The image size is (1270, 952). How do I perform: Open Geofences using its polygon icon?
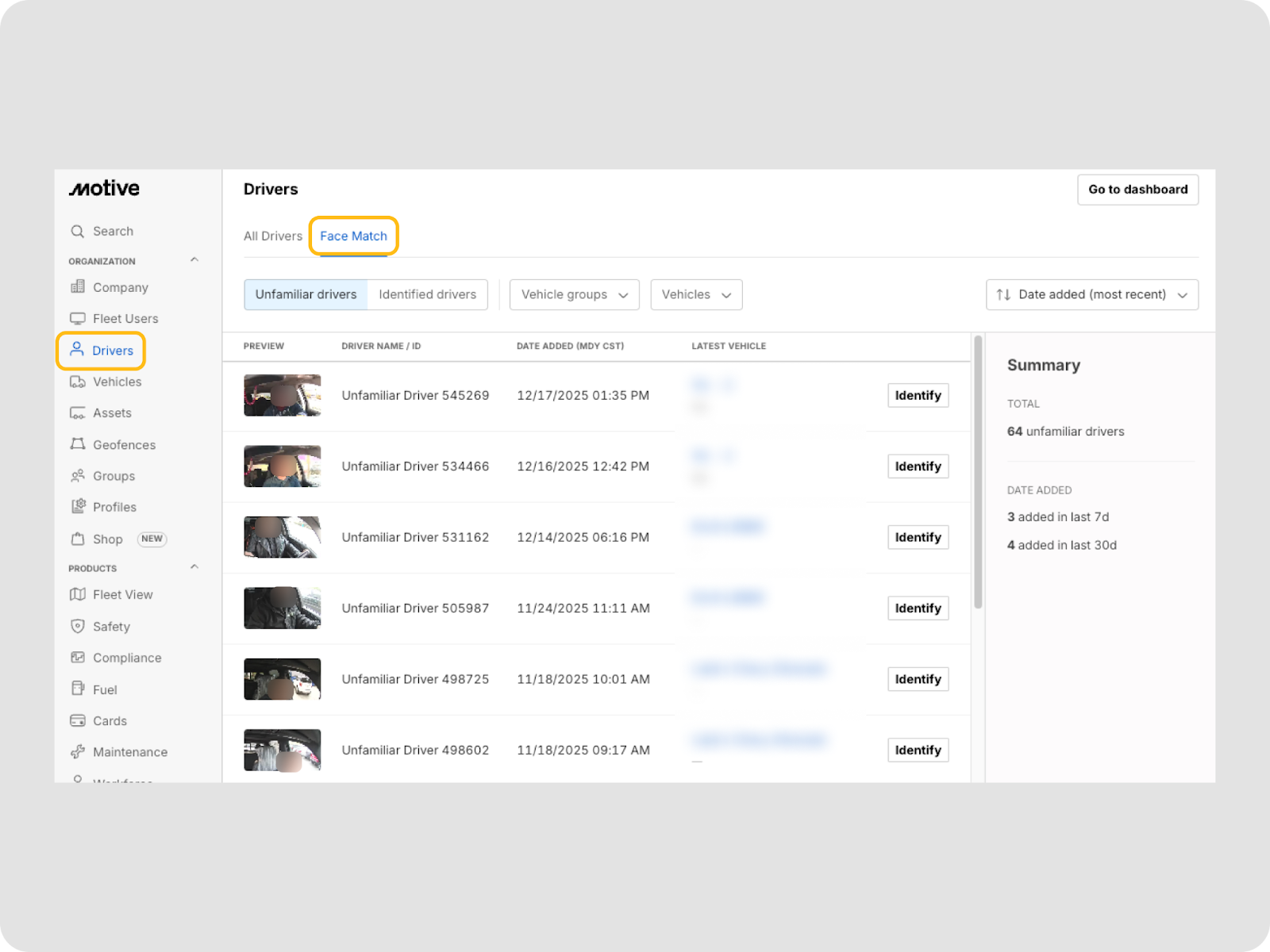[x=77, y=444]
